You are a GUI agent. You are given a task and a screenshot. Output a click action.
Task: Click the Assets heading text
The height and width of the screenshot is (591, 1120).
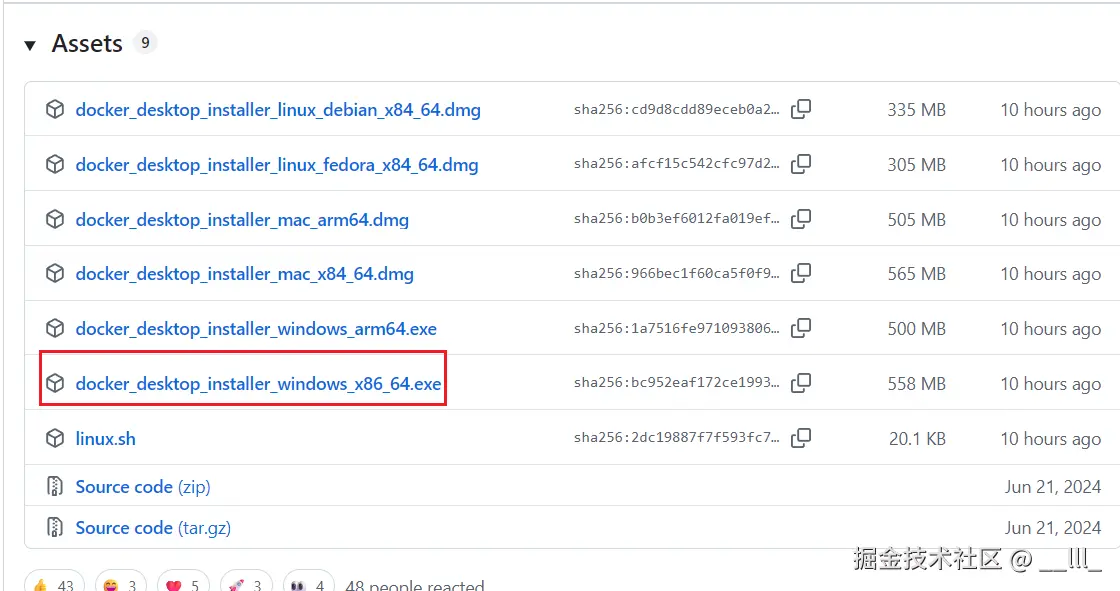87,44
